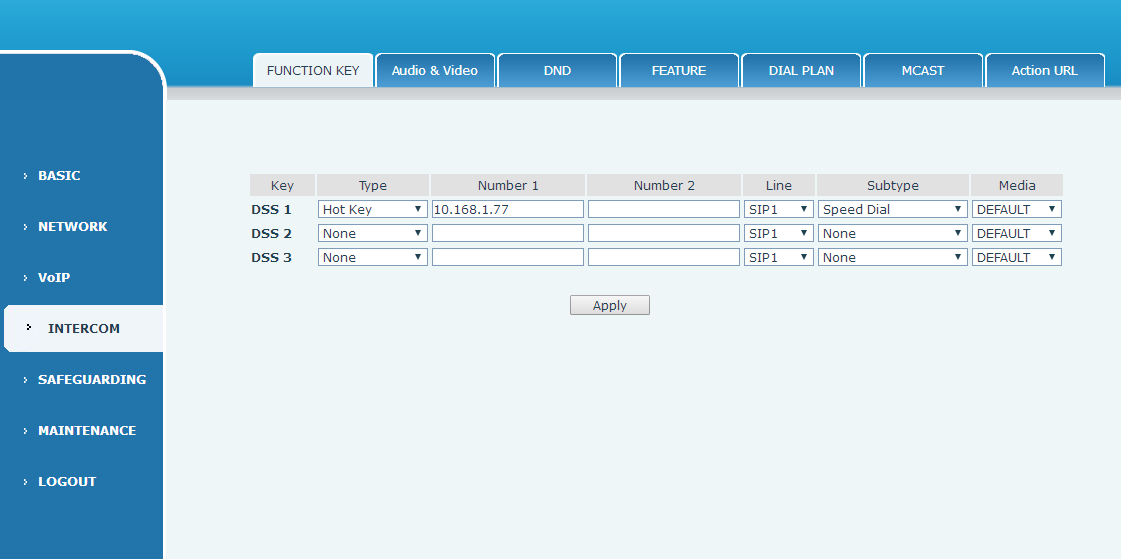This screenshot has height=559, width=1121.
Task: Expand the DSS 1 Type dropdown
Action: 372,210
